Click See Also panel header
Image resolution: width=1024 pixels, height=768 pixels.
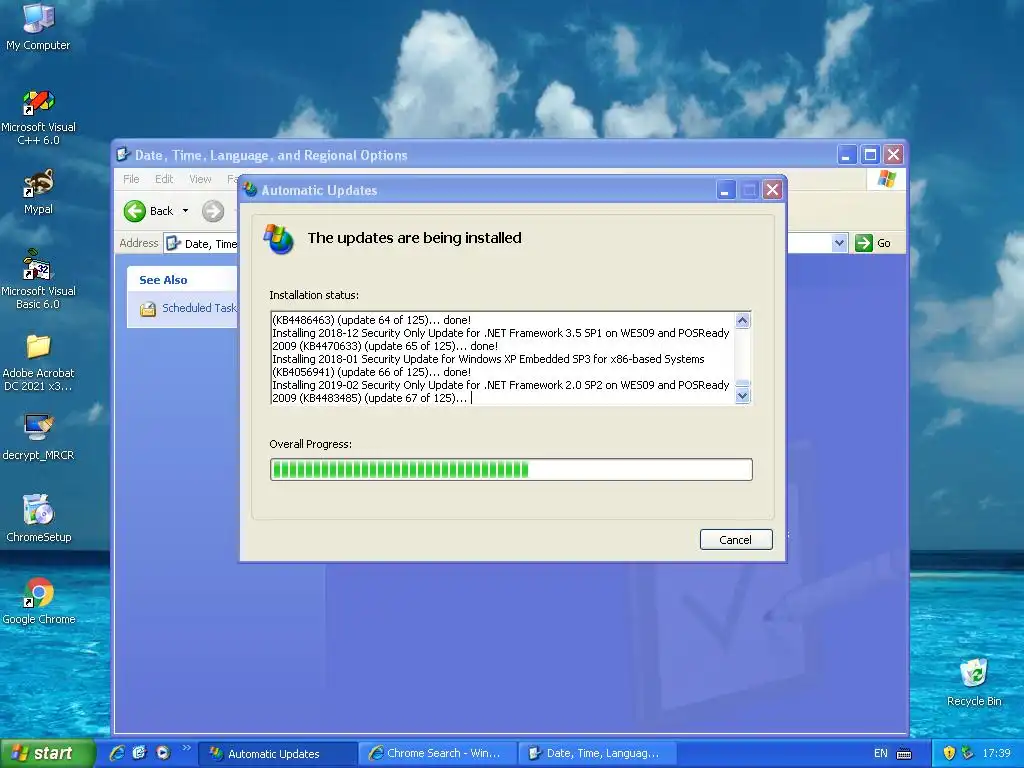click(x=182, y=280)
